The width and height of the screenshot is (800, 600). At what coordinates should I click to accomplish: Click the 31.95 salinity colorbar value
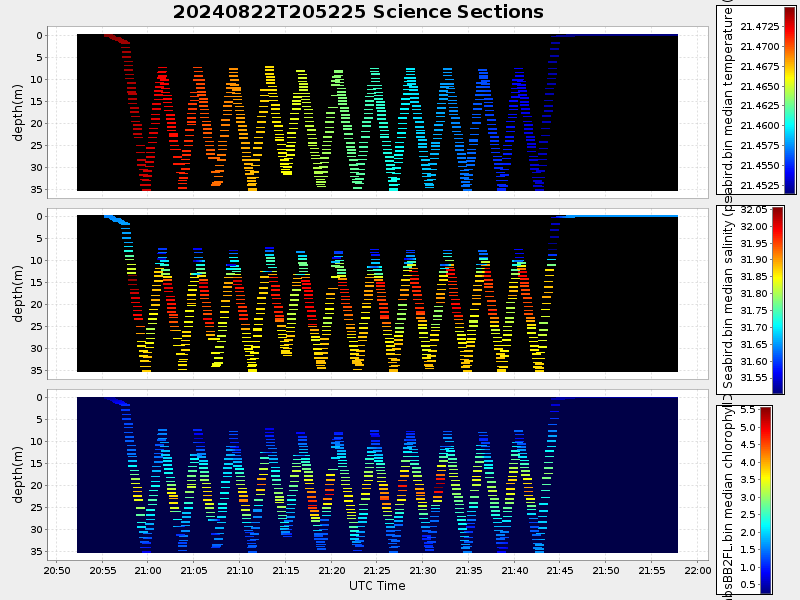[x=754, y=243]
